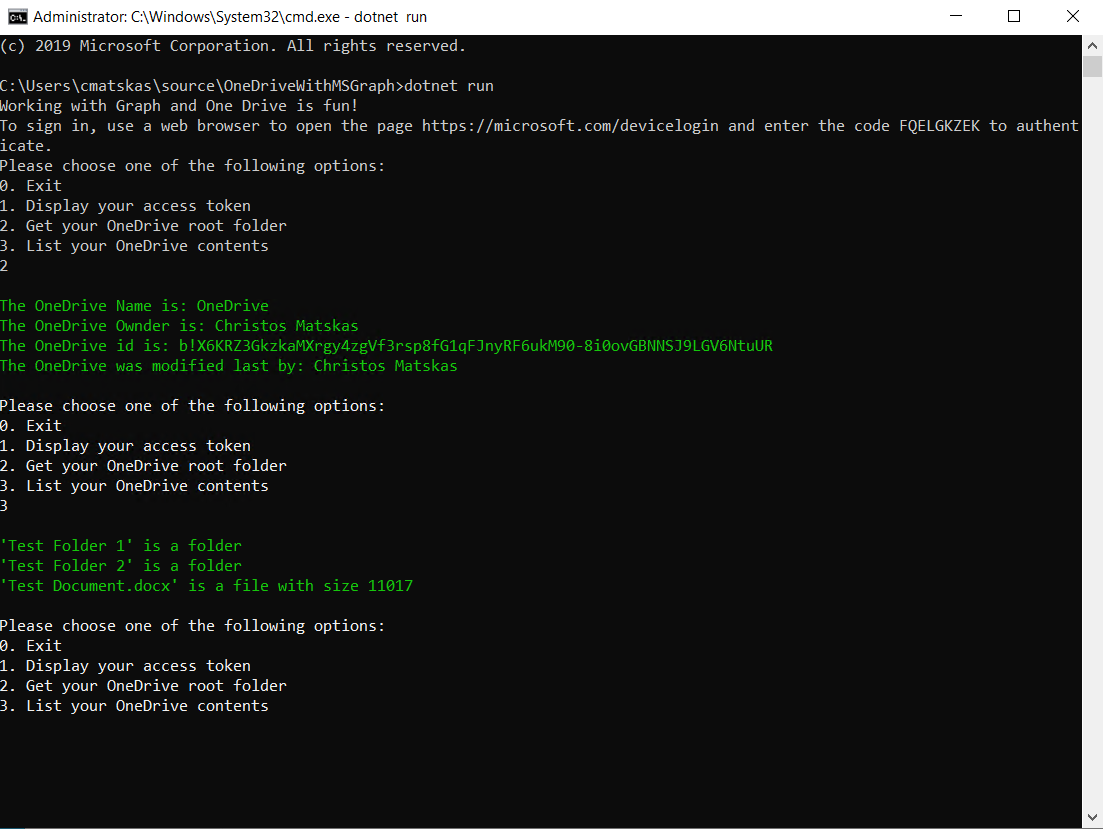Click the window title text 'Administrator: C:\Windows\System32\cmd.exe'
The image size is (1103, 829).
(x=186, y=17)
